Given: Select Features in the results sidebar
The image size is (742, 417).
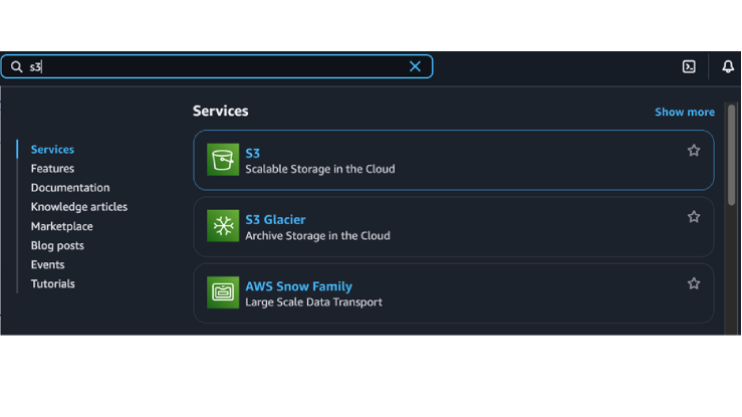Looking at the screenshot, I should (52, 169).
